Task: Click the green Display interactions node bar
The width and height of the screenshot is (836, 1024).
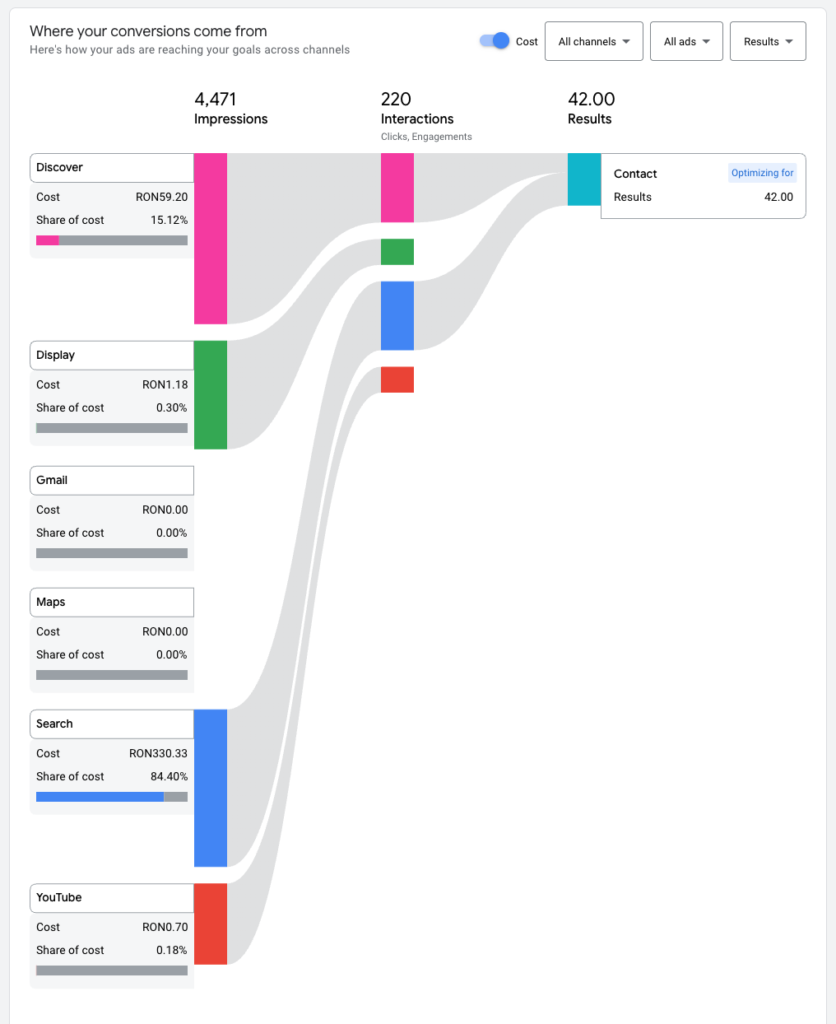Action: tap(397, 251)
